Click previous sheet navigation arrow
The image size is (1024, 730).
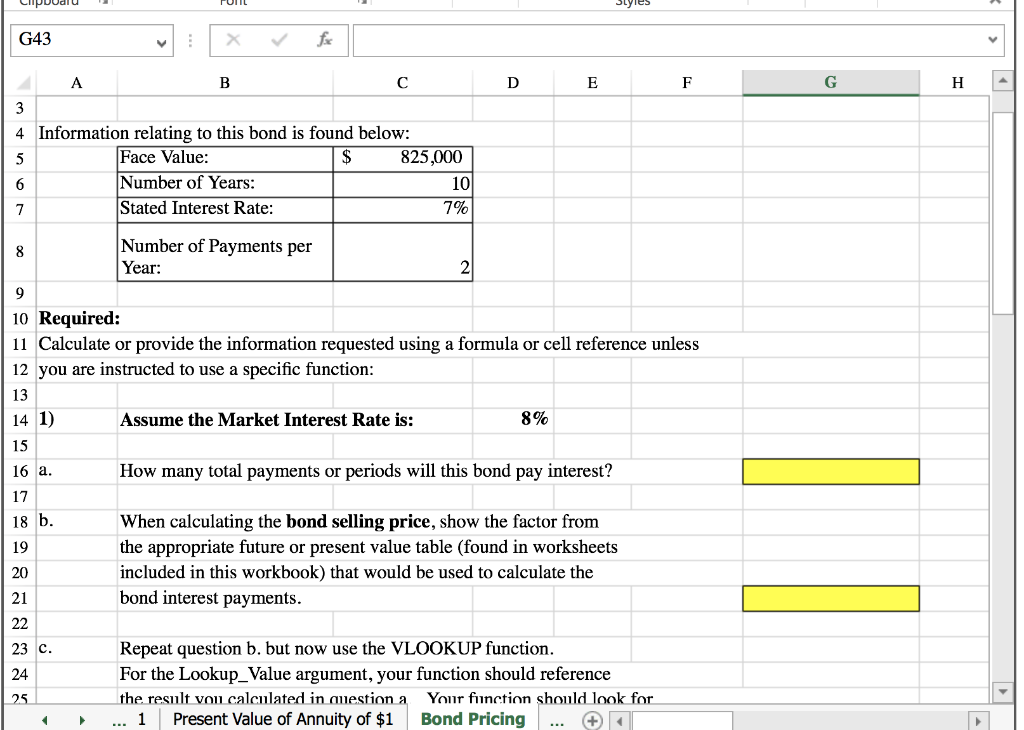coord(44,720)
